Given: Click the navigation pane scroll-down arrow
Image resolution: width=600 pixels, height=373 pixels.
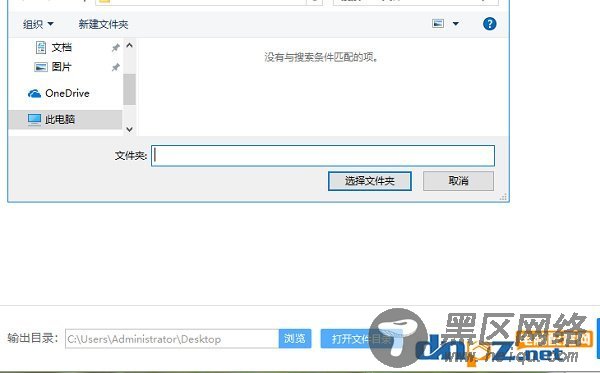Looking at the screenshot, I should pos(129,129).
